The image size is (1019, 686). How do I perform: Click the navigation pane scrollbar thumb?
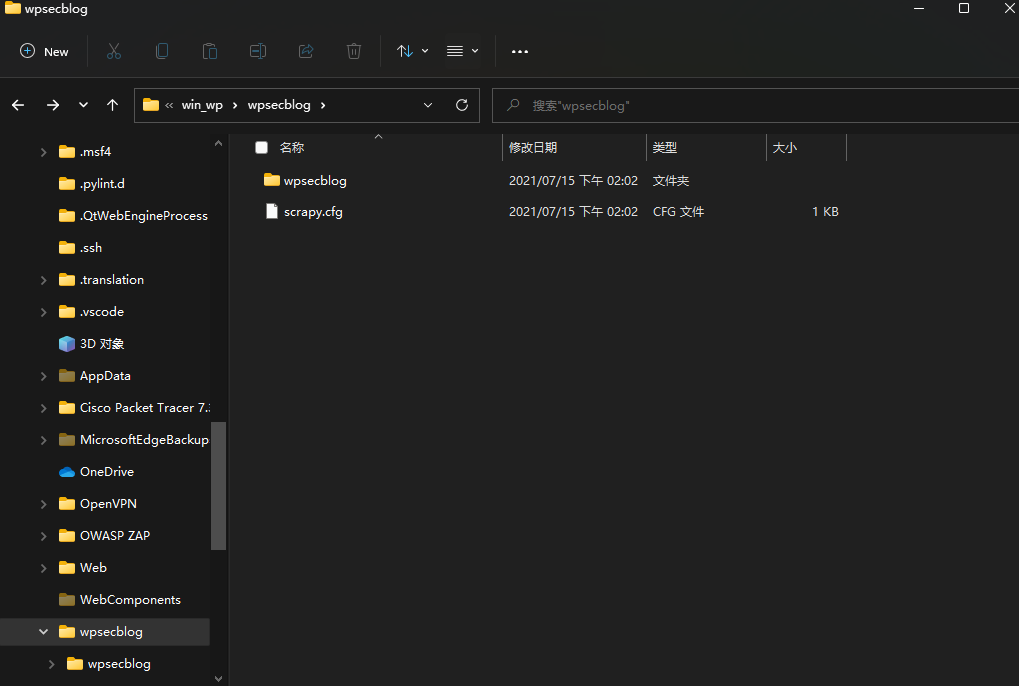(x=218, y=486)
